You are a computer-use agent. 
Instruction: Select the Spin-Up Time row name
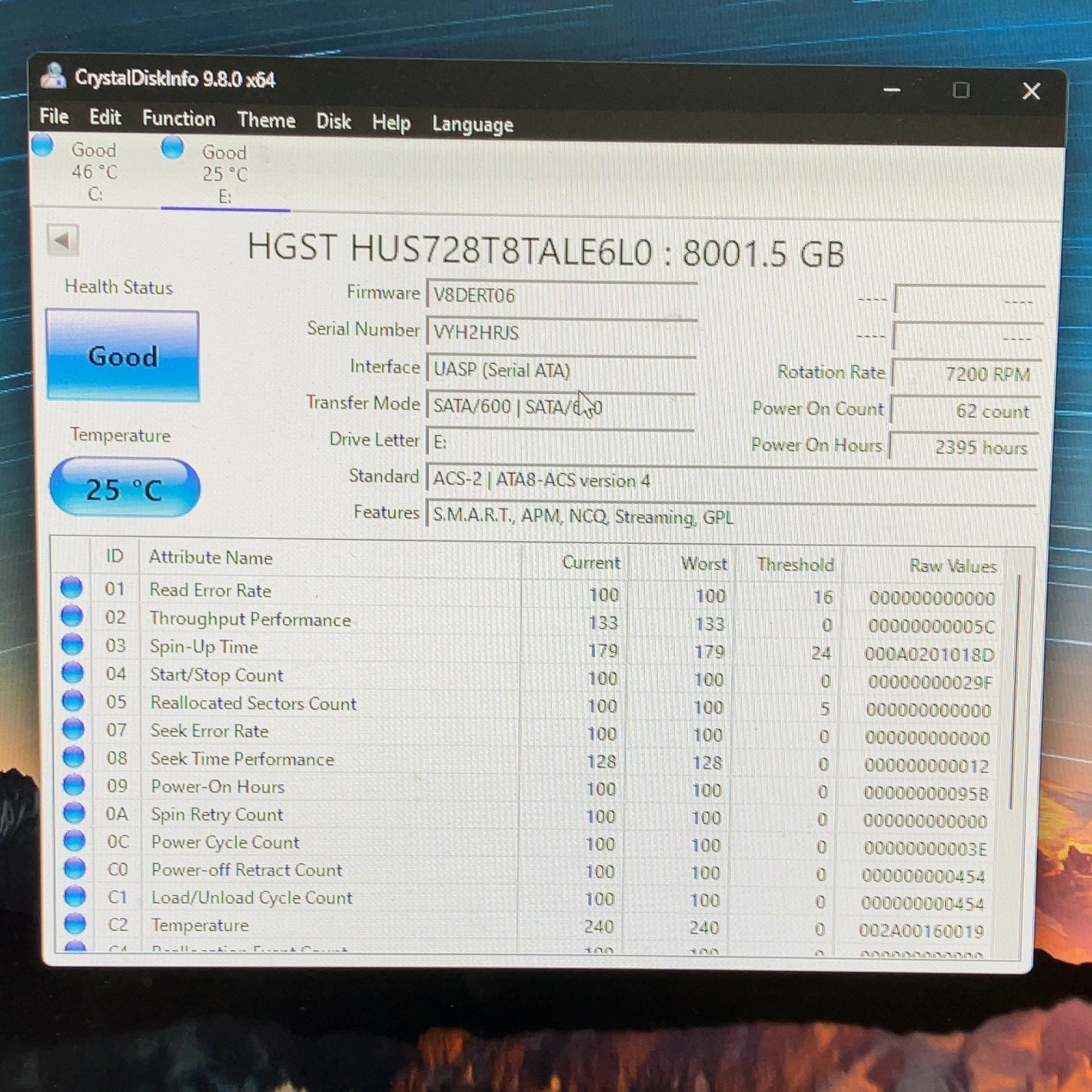point(204,646)
